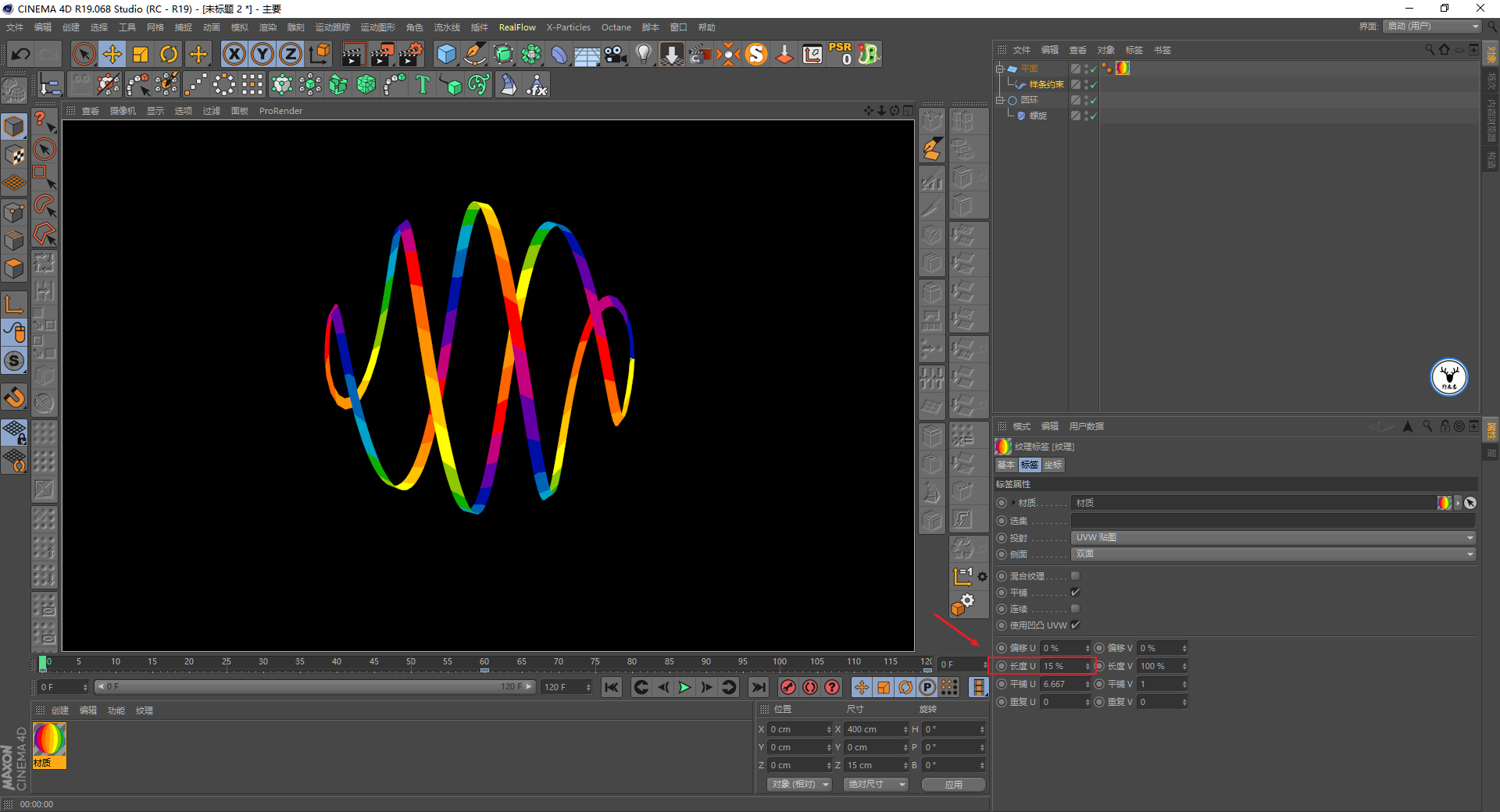Click the material preview swatch in 材质 field
The width and height of the screenshot is (1500, 812).
1444,503
